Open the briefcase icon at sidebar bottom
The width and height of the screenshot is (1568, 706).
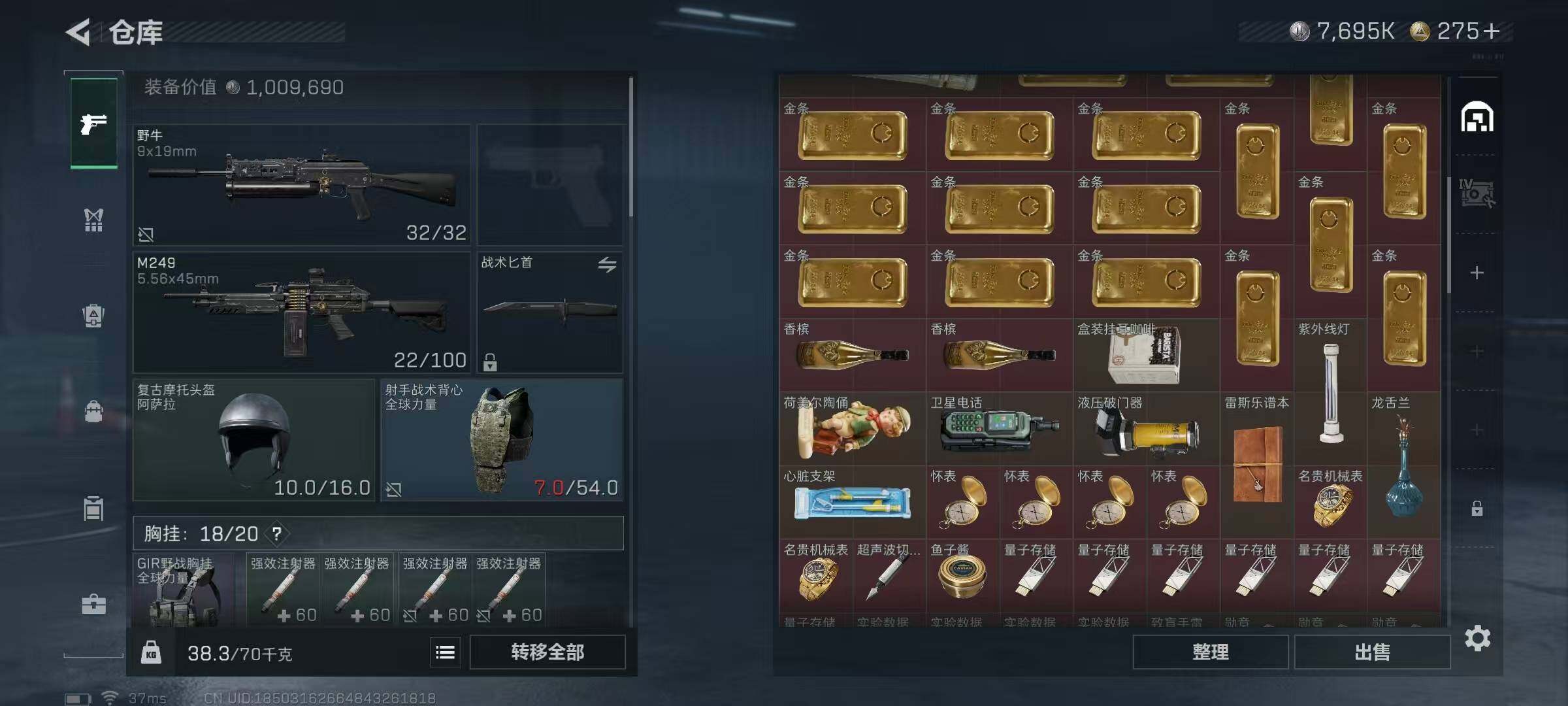pyautogui.click(x=93, y=603)
